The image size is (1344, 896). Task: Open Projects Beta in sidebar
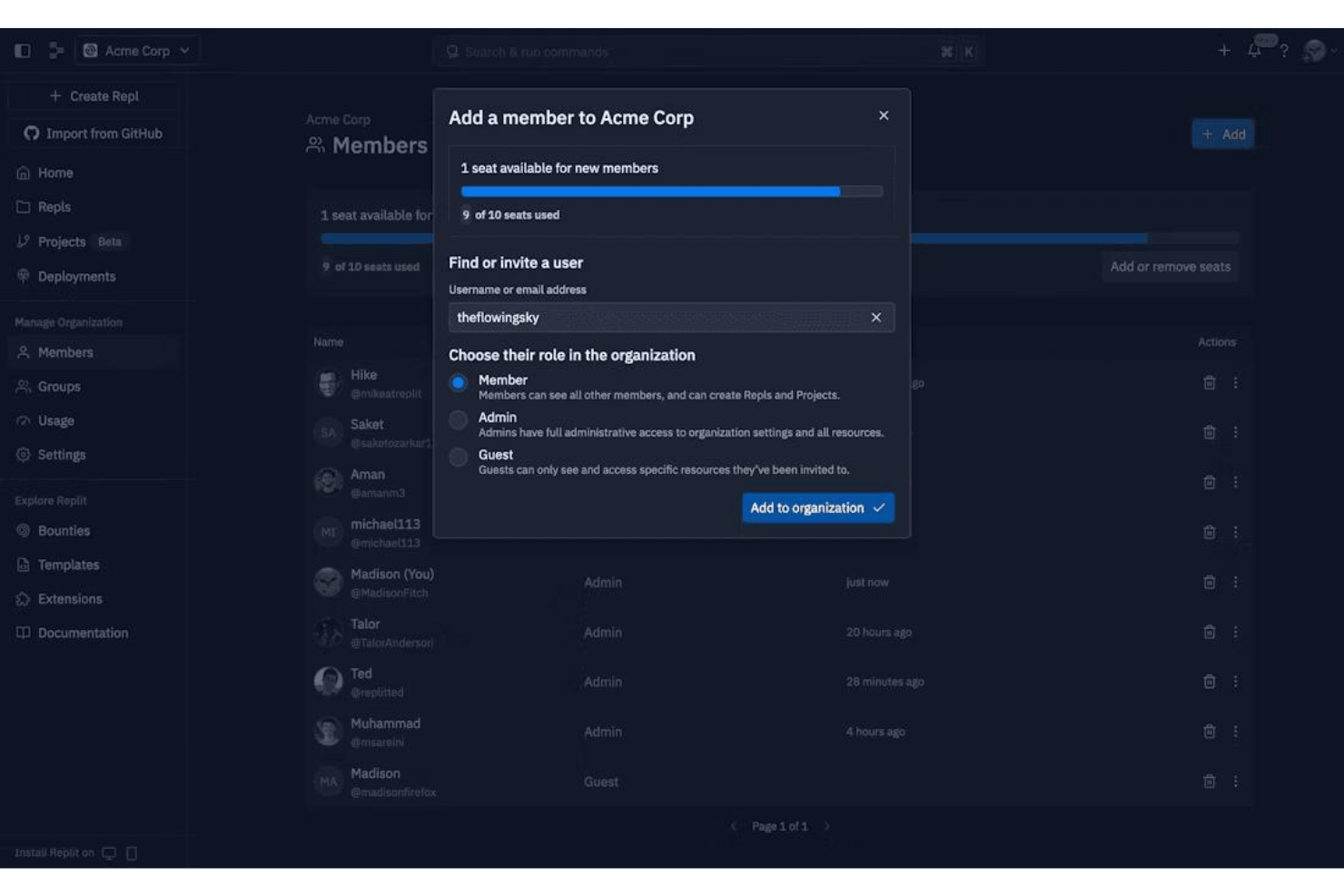[x=94, y=241]
